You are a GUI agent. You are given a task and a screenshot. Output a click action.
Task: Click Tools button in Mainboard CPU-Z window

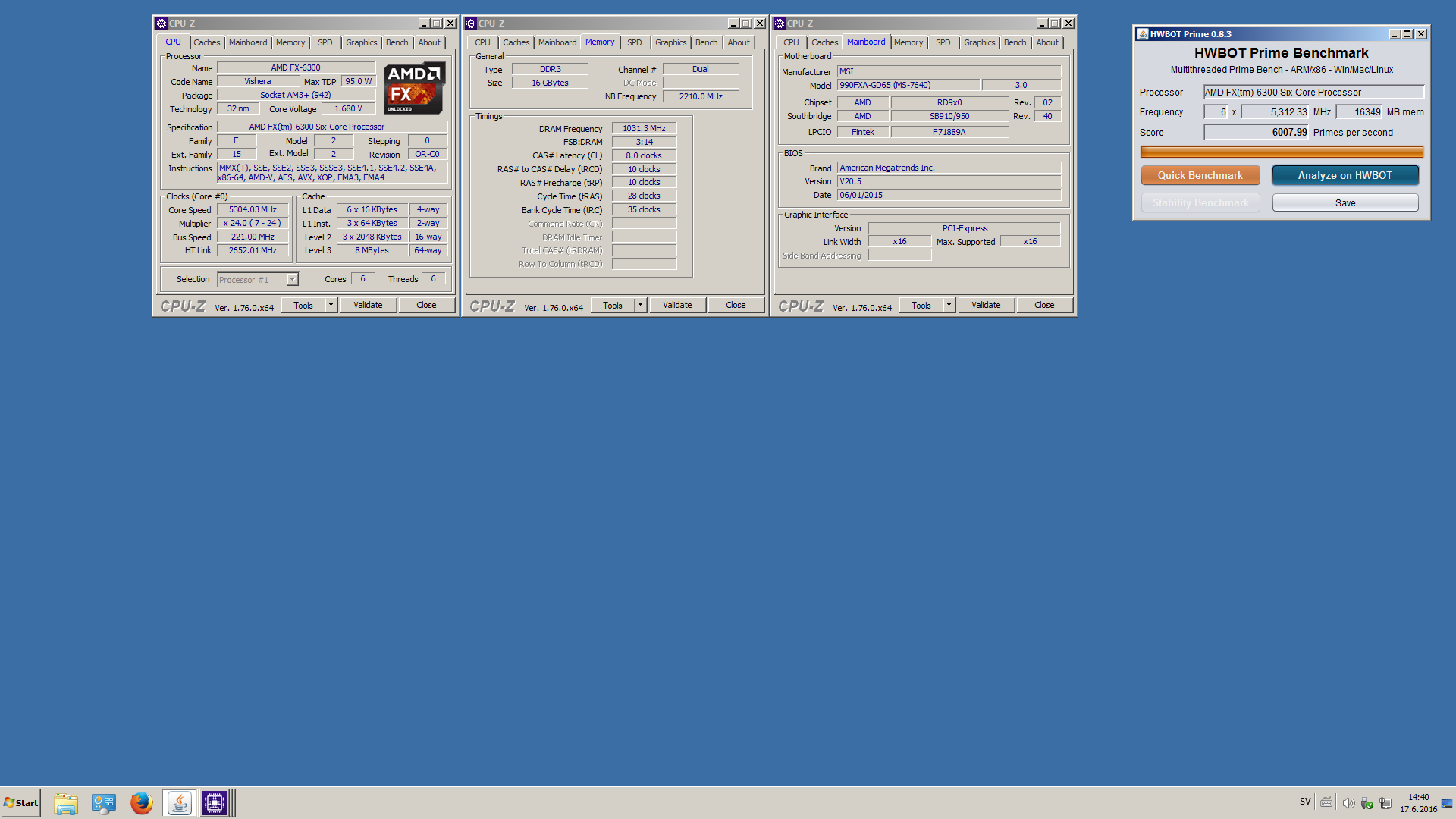(x=921, y=305)
